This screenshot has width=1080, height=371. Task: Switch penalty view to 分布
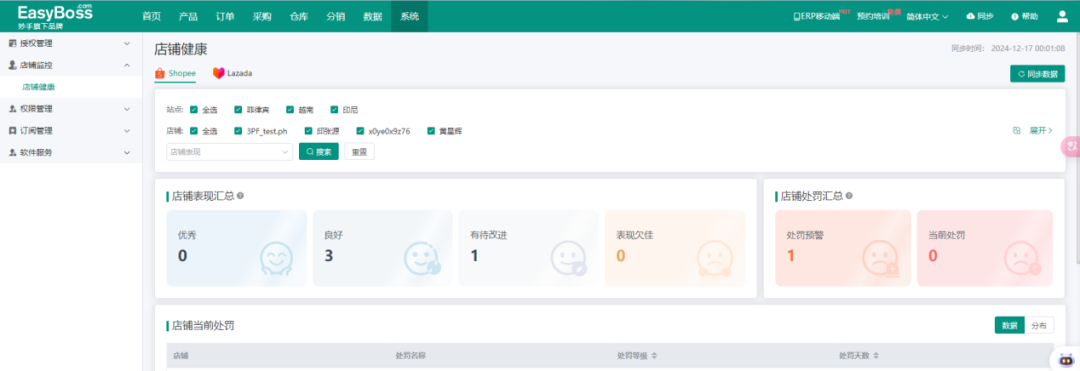[1039, 326]
